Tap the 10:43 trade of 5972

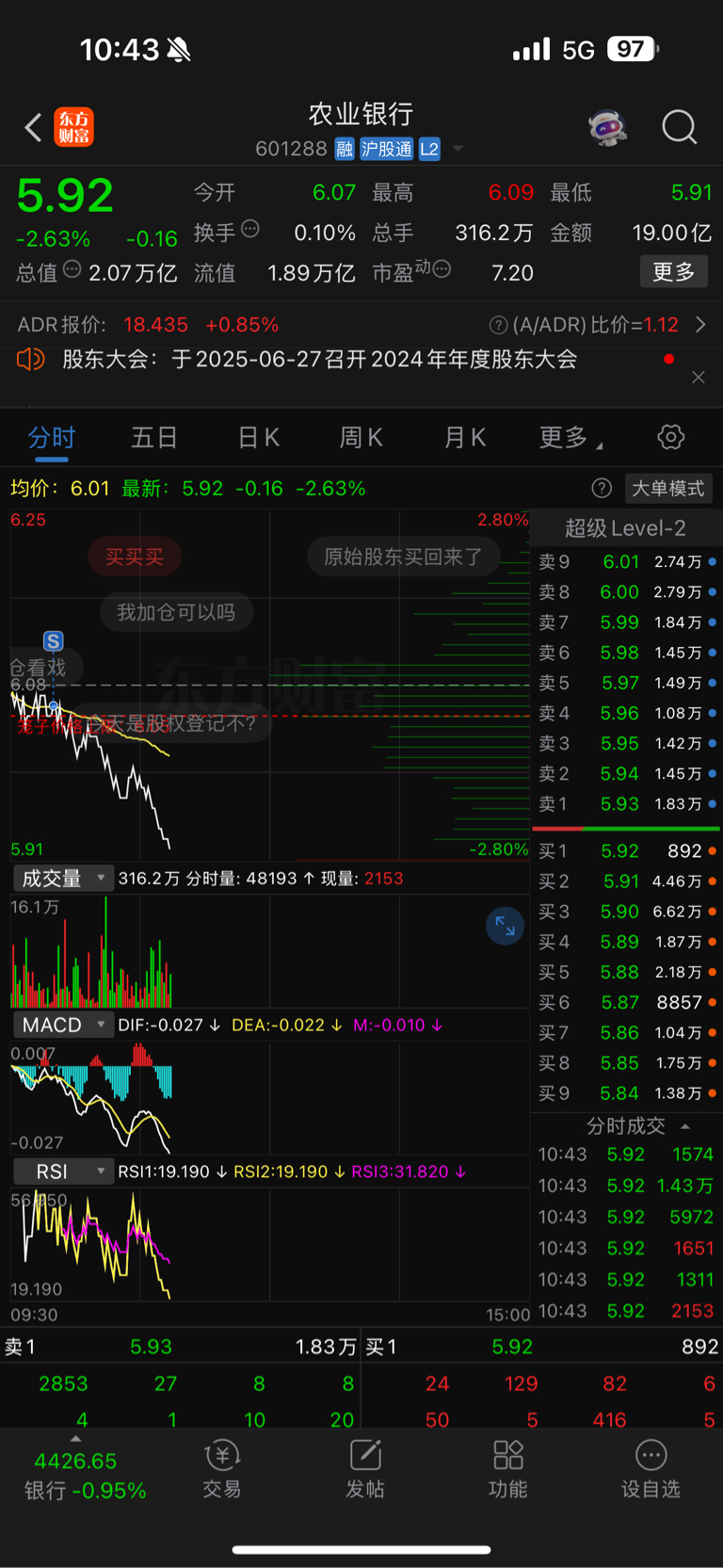coord(626,1217)
